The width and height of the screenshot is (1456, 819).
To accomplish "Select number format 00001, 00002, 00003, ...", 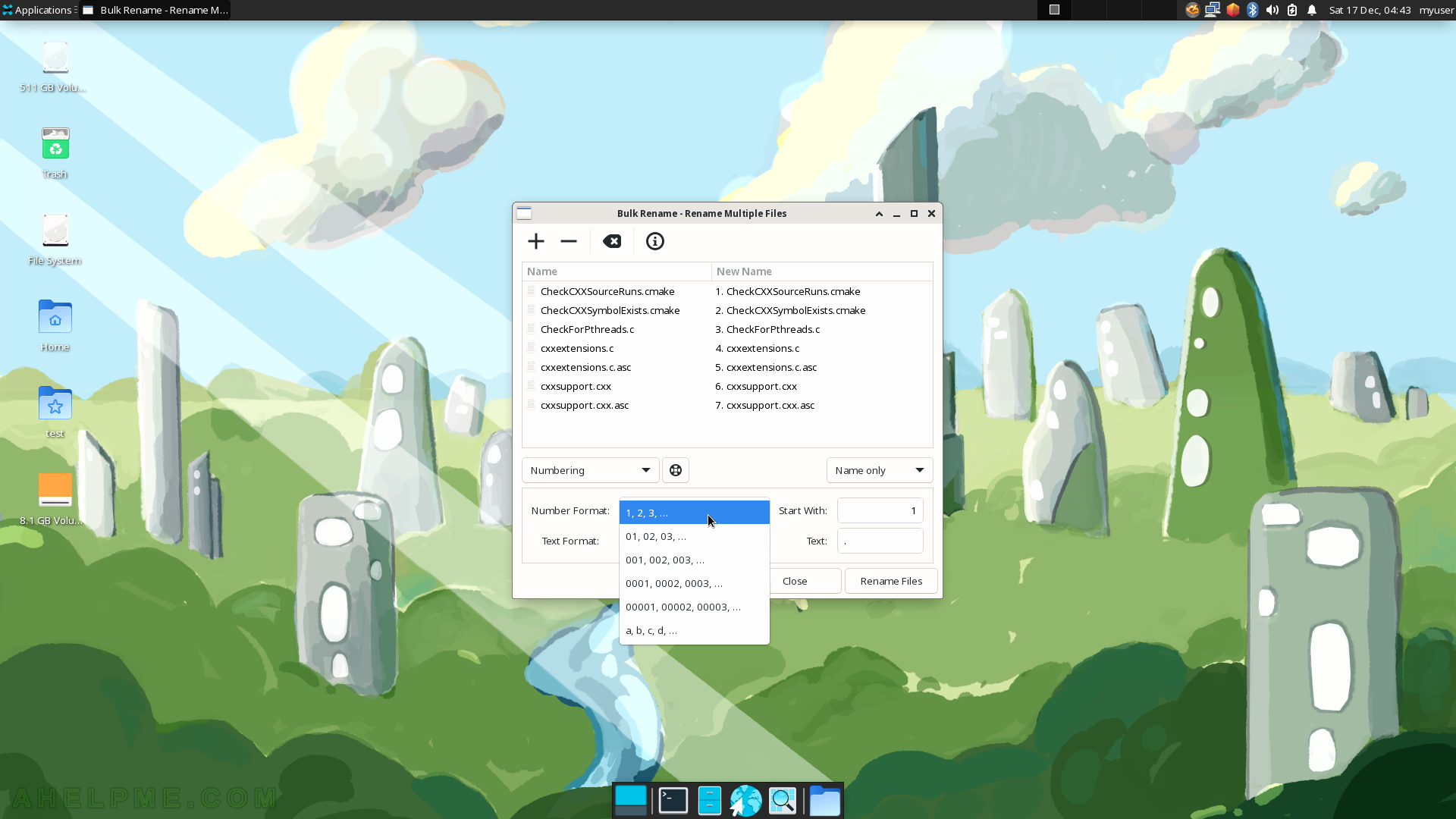I will click(x=695, y=607).
